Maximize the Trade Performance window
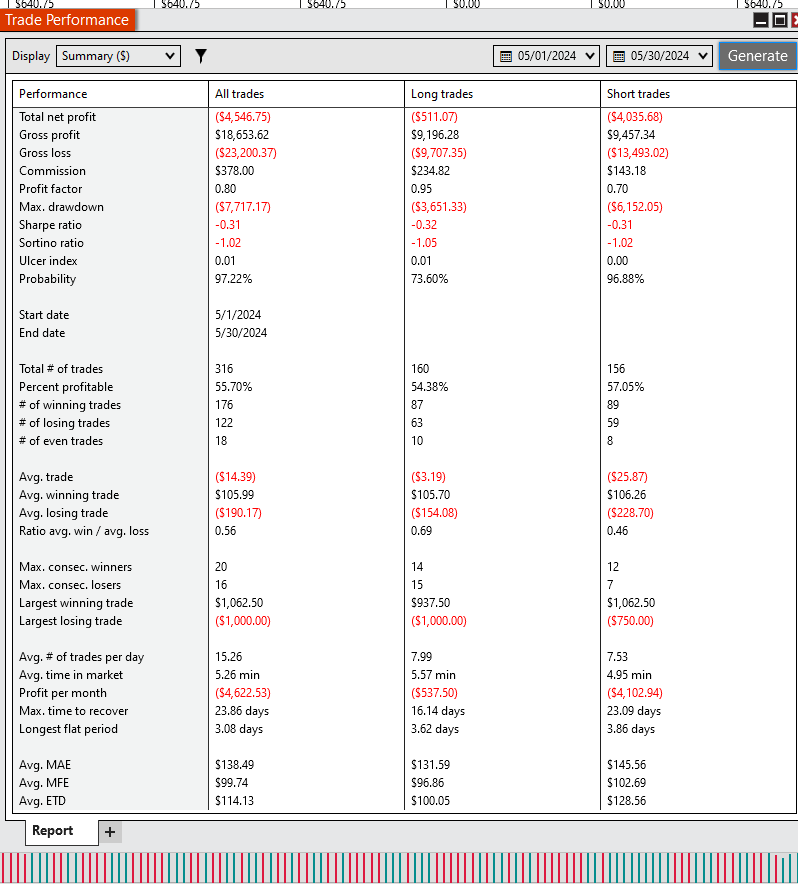 pos(780,21)
